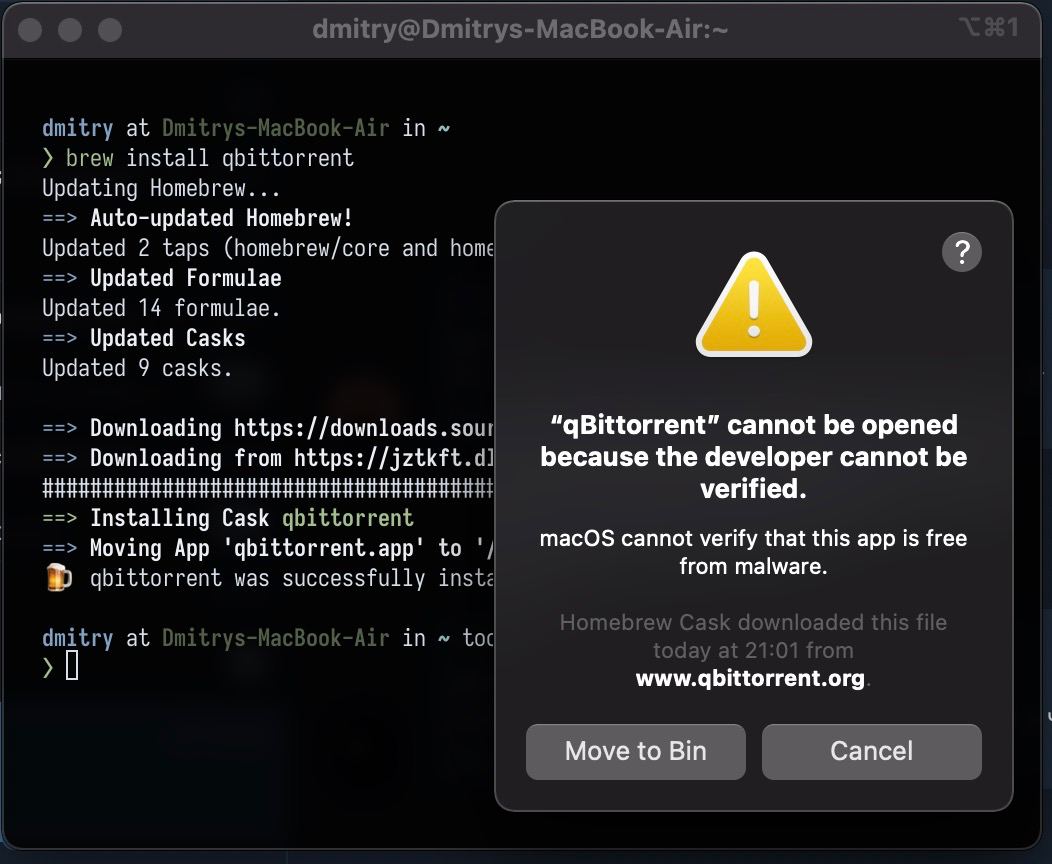1052x864 pixels.
Task: Click the hash-mark progress bar line
Action: [x=268, y=488]
